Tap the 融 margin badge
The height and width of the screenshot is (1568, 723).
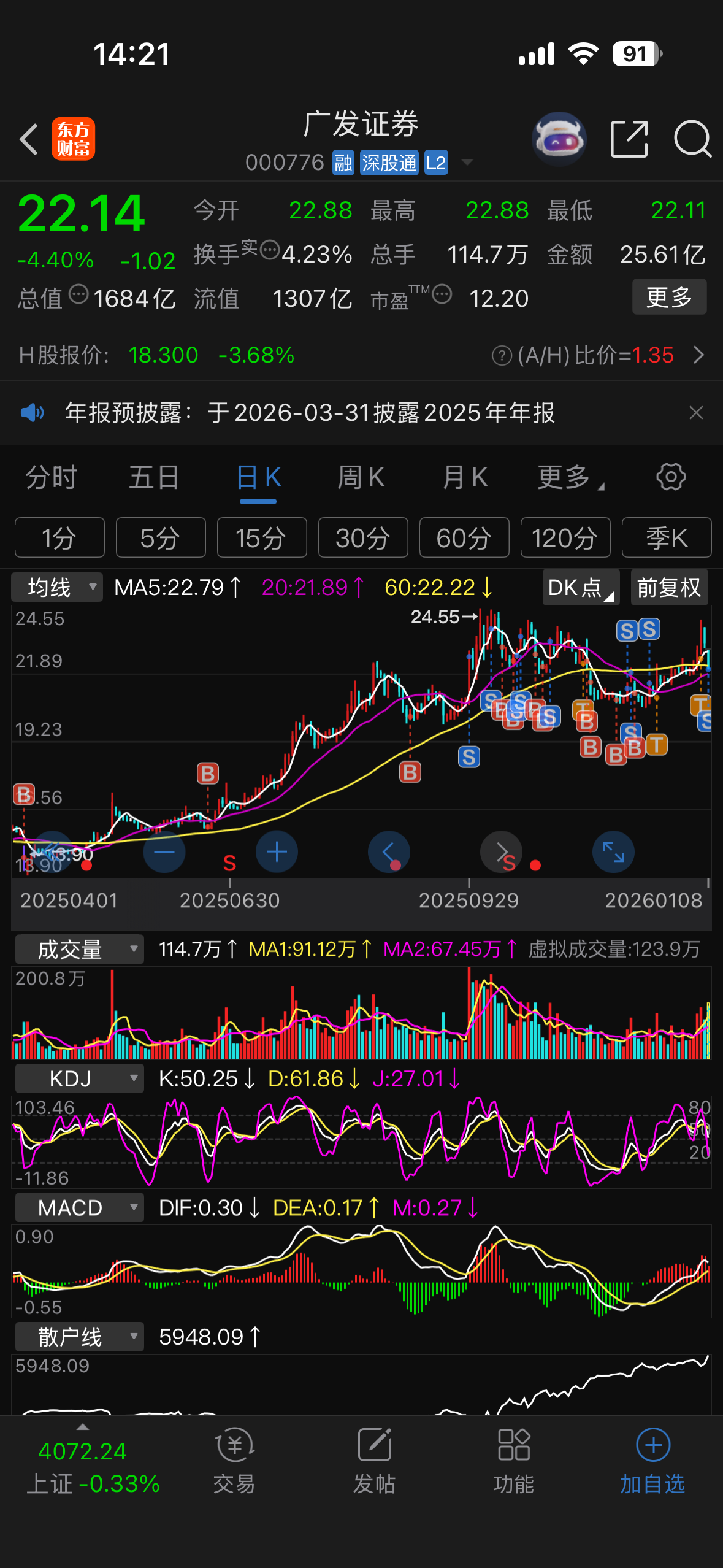343,163
